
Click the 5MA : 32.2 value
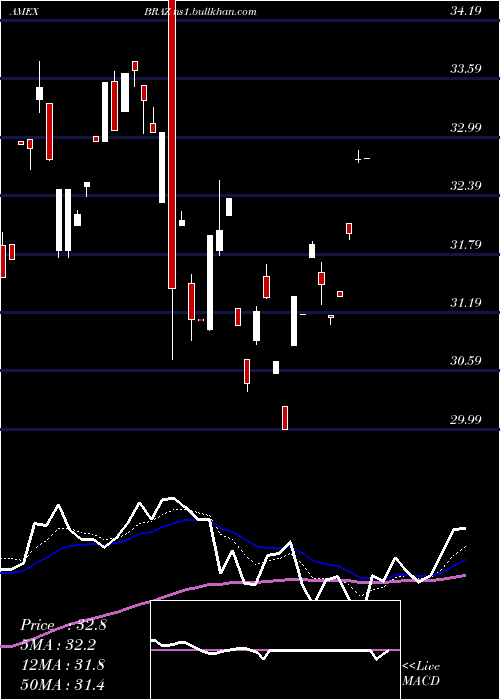click(58, 645)
